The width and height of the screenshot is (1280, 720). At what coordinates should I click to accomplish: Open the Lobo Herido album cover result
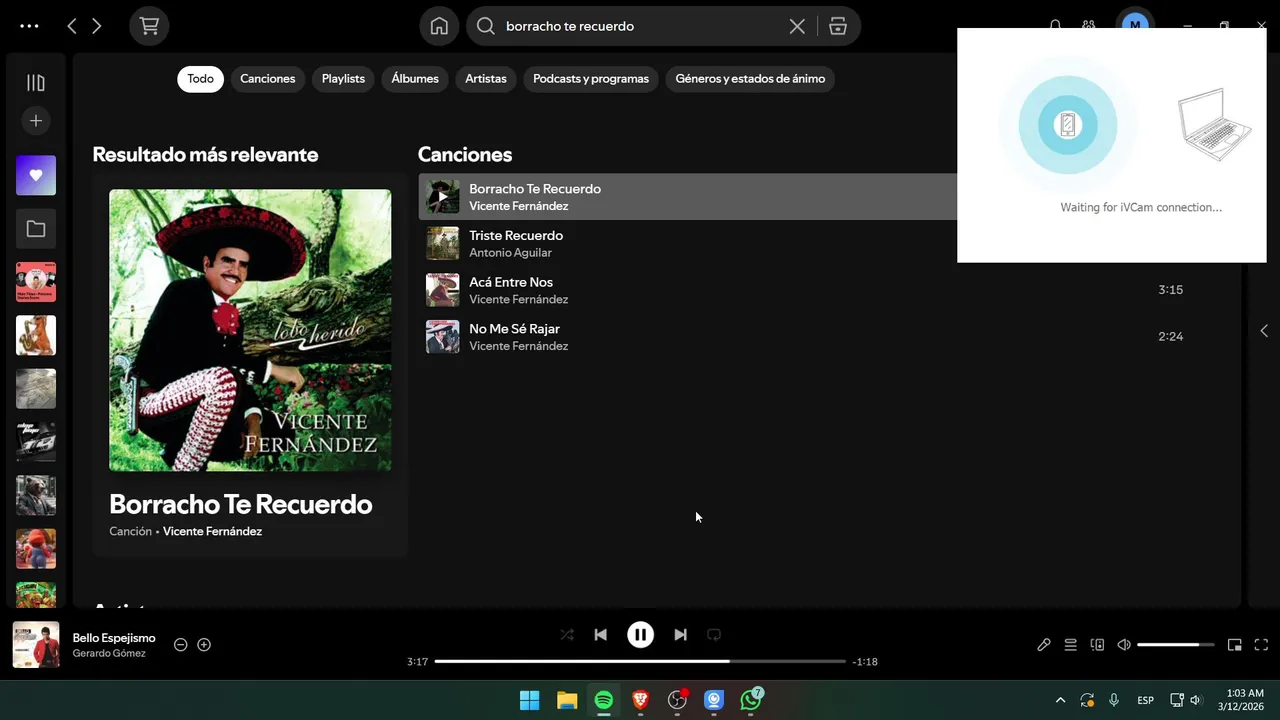(x=250, y=330)
